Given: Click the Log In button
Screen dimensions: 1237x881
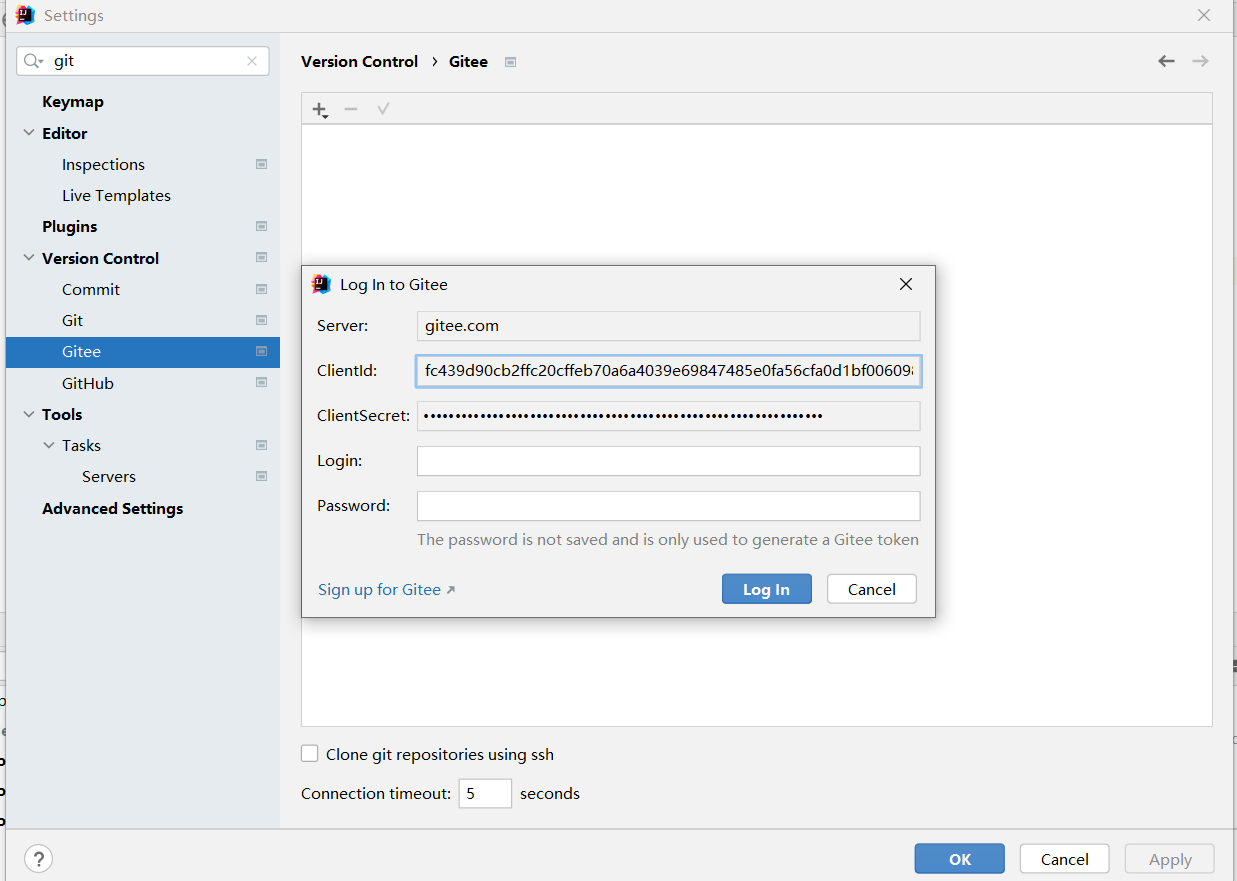Looking at the screenshot, I should click(766, 589).
